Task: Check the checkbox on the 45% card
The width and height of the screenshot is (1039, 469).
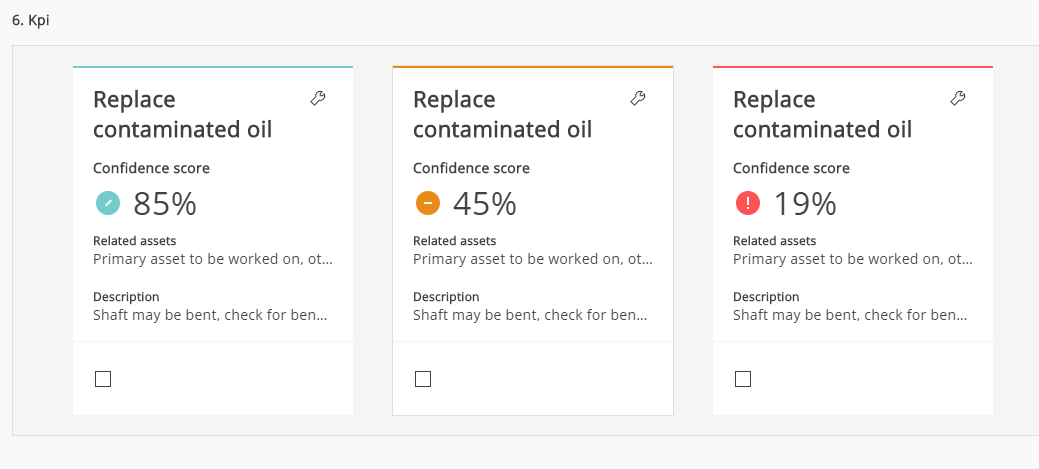Action: [x=423, y=379]
